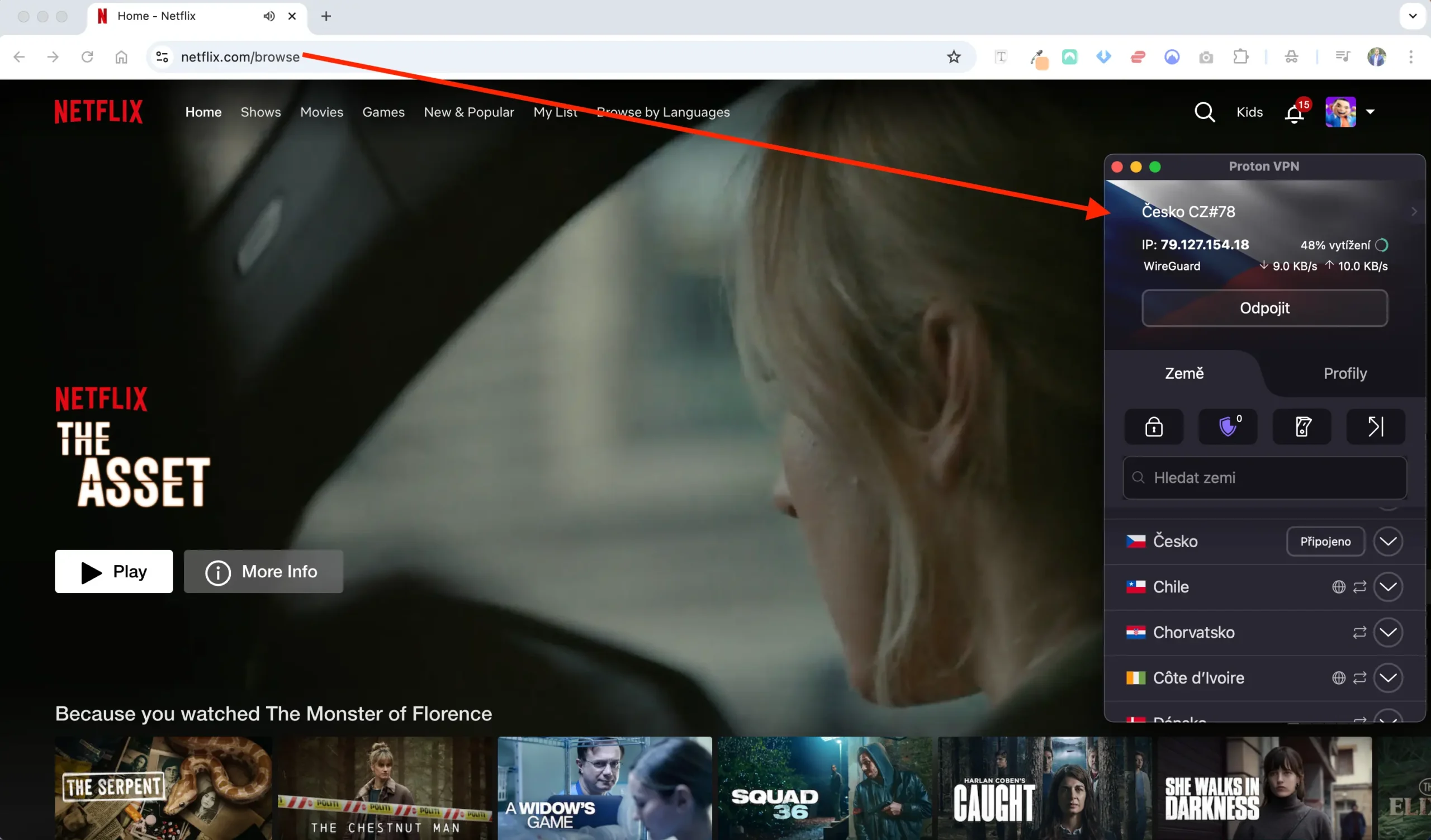Expand the Chile server list
This screenshot has height=840, width=1431.
[1389, 587]
